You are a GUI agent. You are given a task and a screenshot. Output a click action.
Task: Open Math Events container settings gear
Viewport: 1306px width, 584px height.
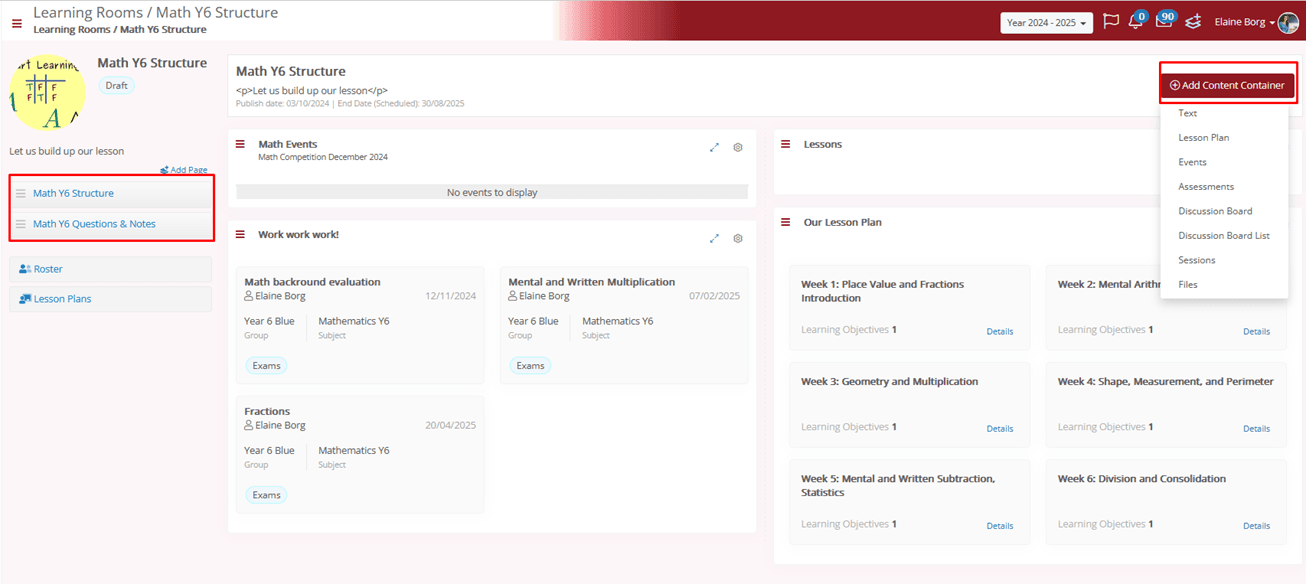738,147
